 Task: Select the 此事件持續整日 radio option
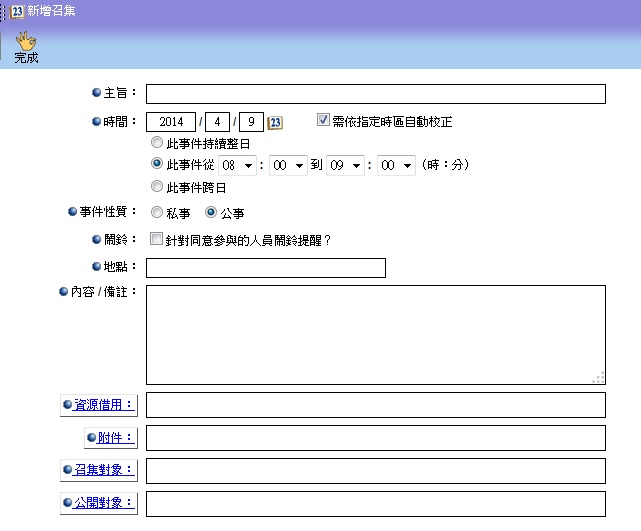(156, 144)
